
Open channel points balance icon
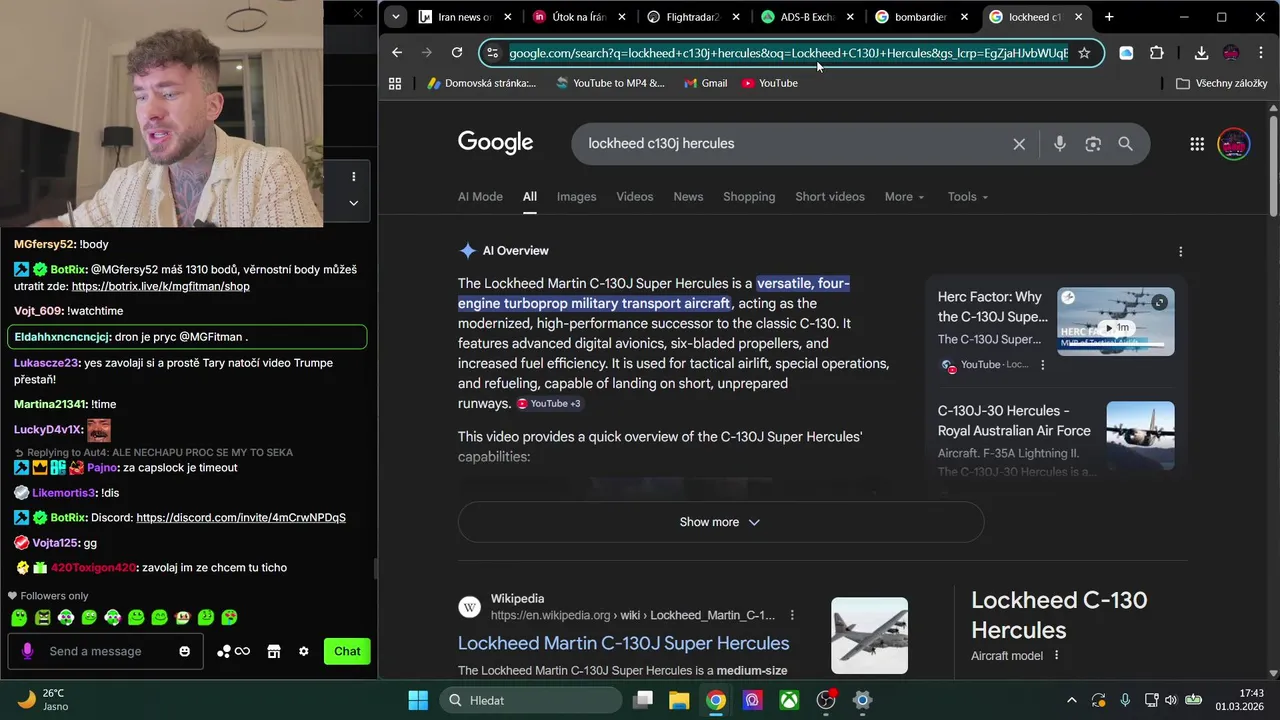point(233,651)
